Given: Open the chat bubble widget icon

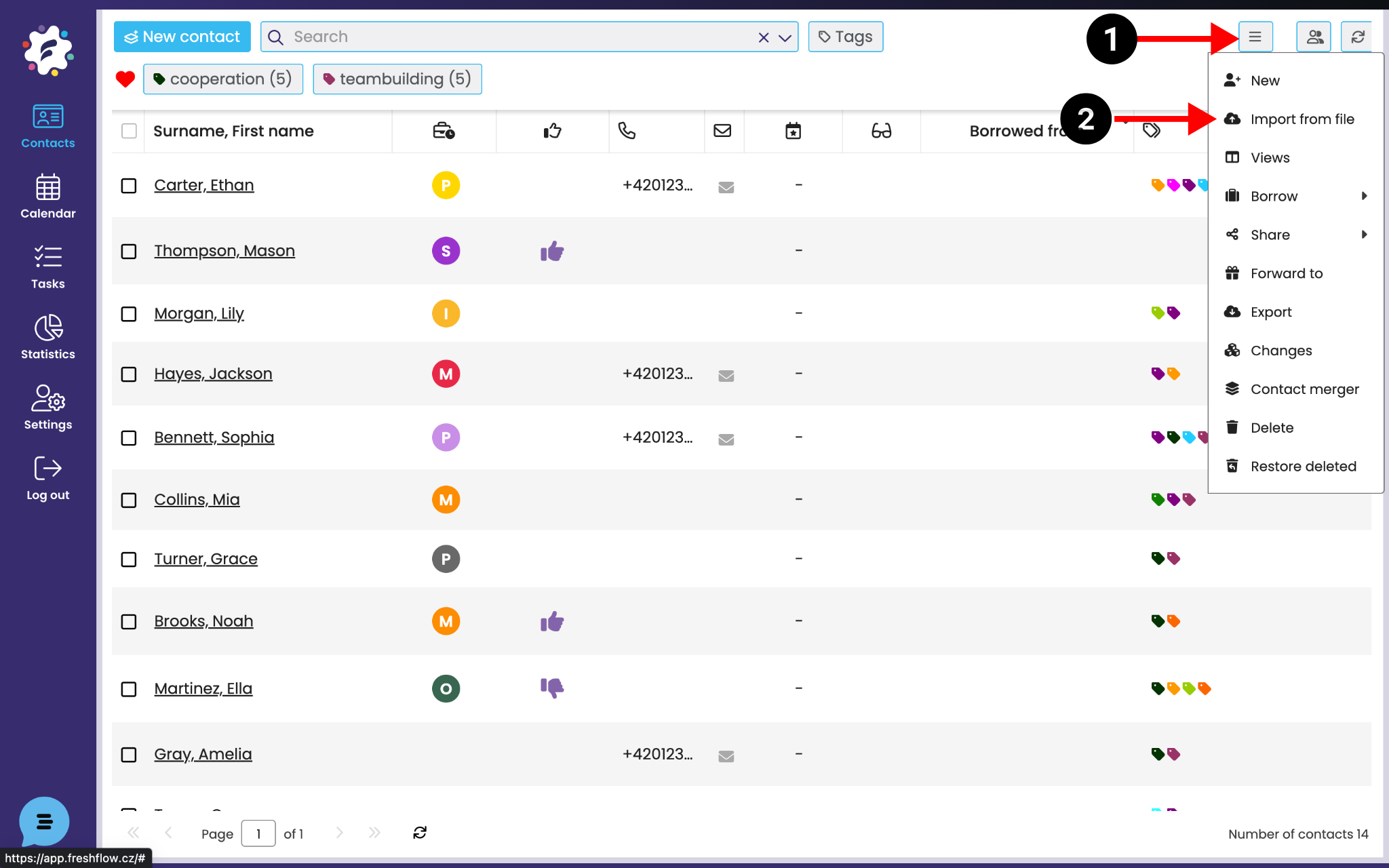Looking at the screenshot, I should coord(44,822).
